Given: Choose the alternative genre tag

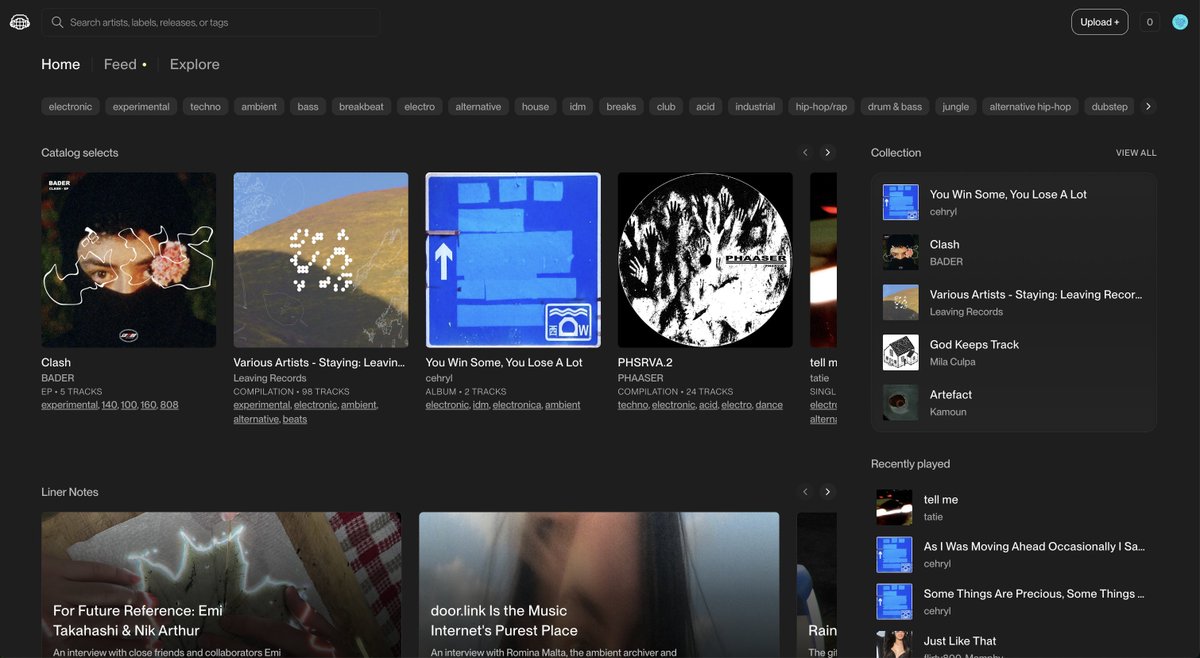Looking at the screenshot, I should (x=478, y=106).
